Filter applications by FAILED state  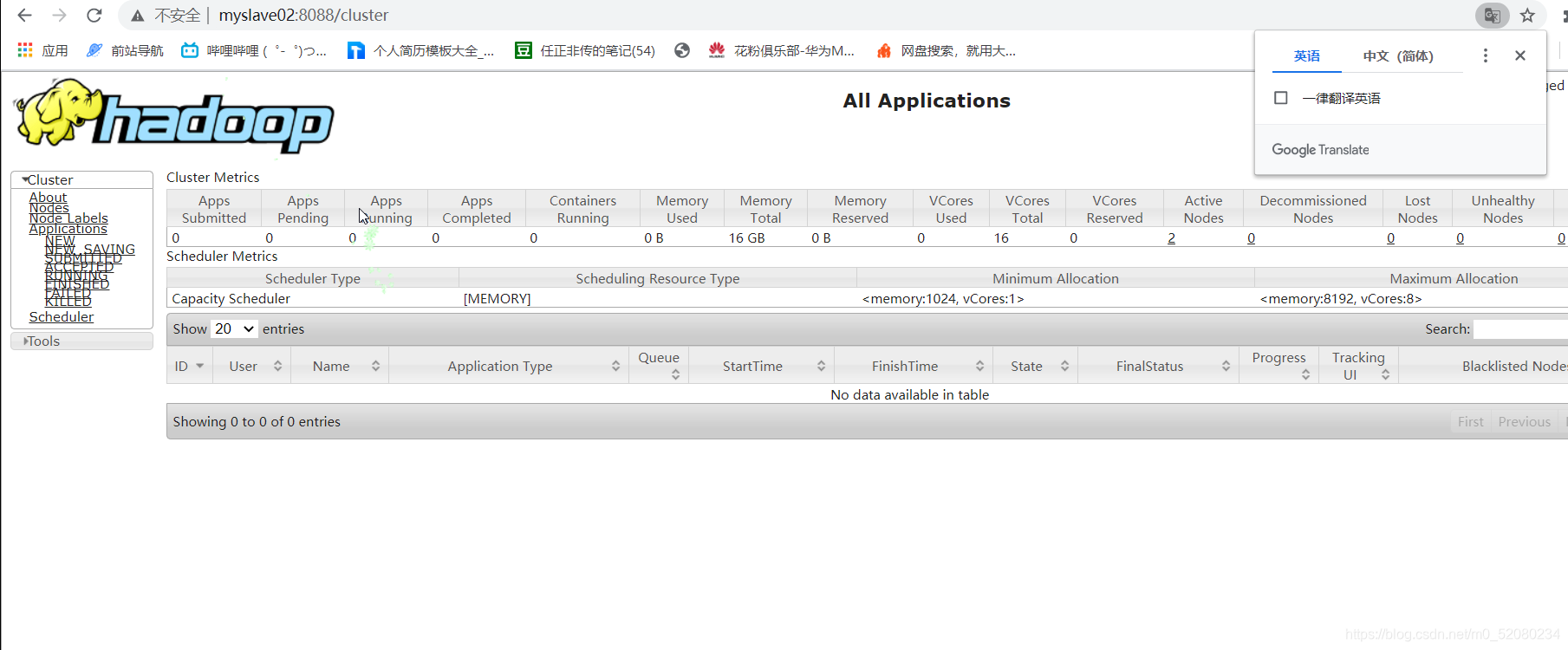[68, 293]
